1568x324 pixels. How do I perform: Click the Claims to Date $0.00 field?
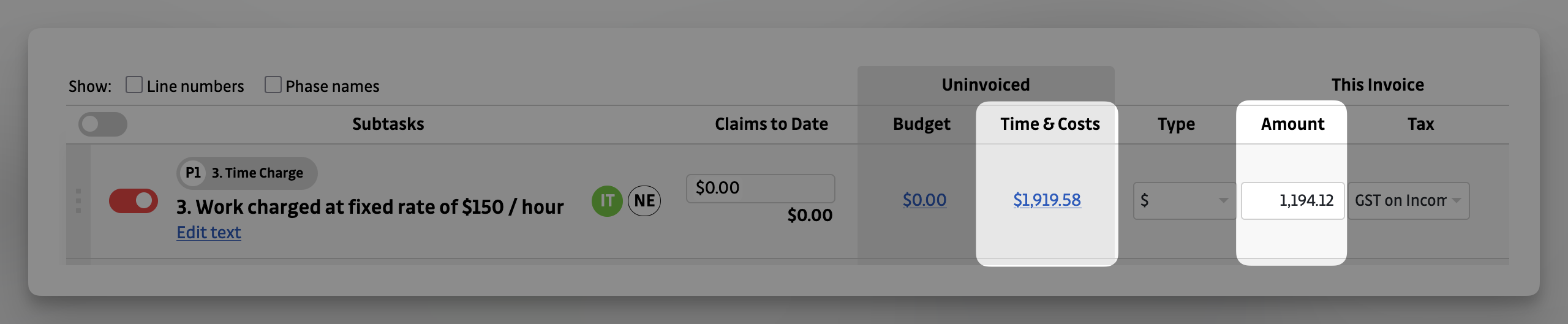click(x=760, y=188)
